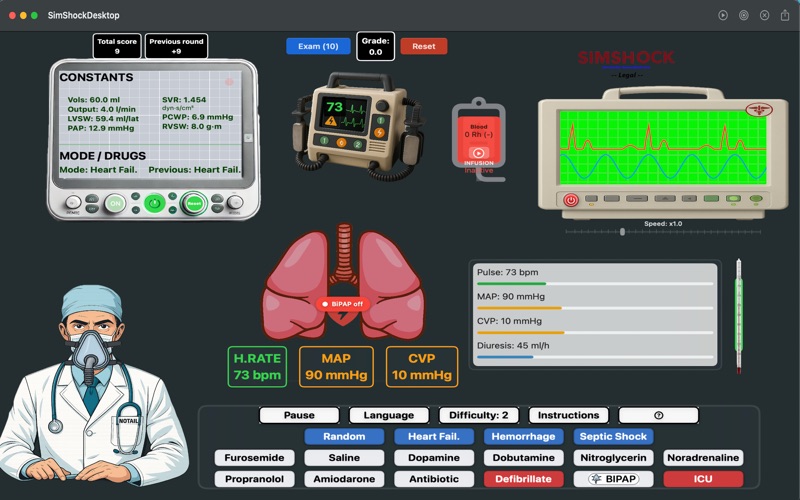
Task: Click the Pause button
Action: [299, 415]
